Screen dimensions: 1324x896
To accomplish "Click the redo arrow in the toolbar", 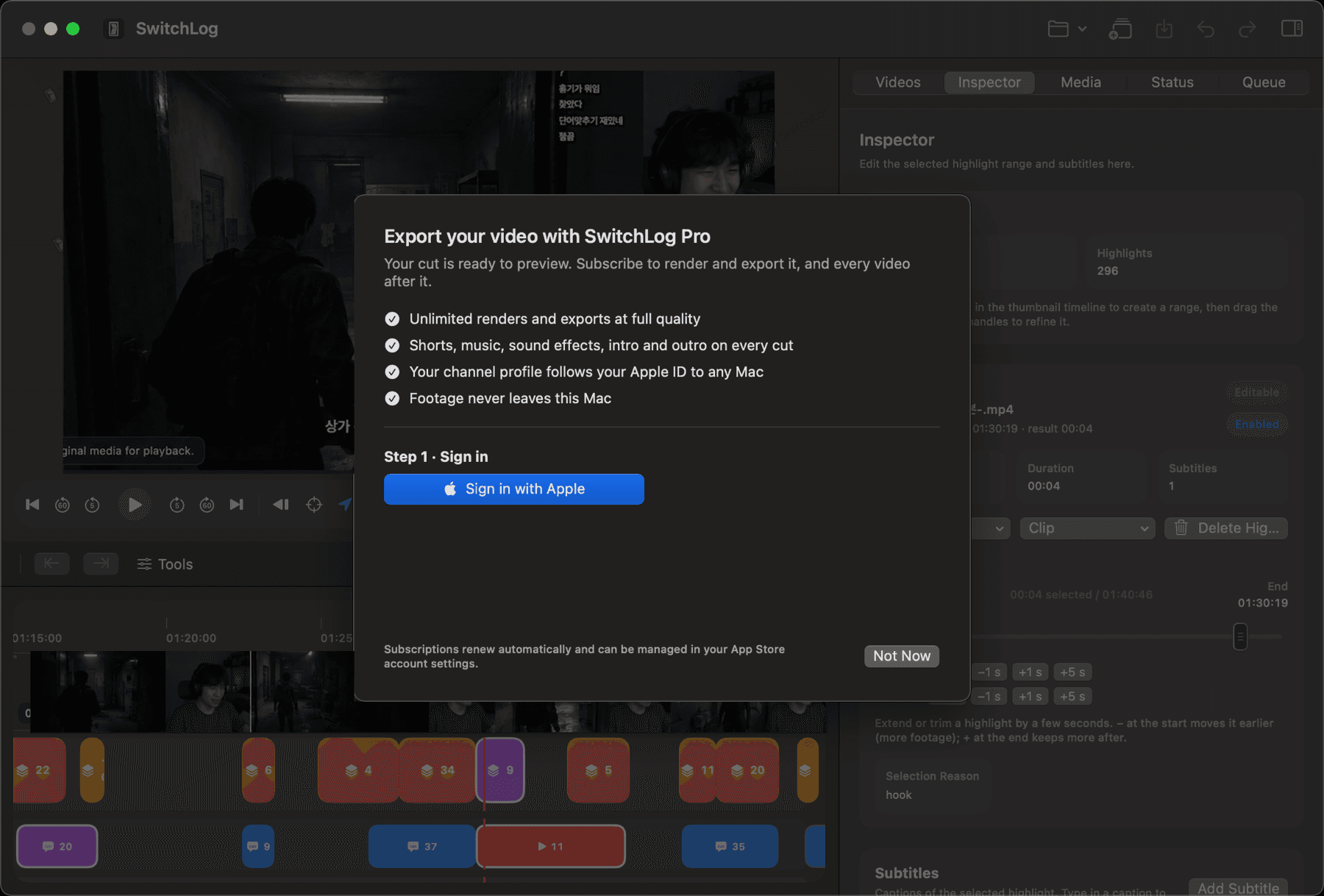I will coord(1247,29).
